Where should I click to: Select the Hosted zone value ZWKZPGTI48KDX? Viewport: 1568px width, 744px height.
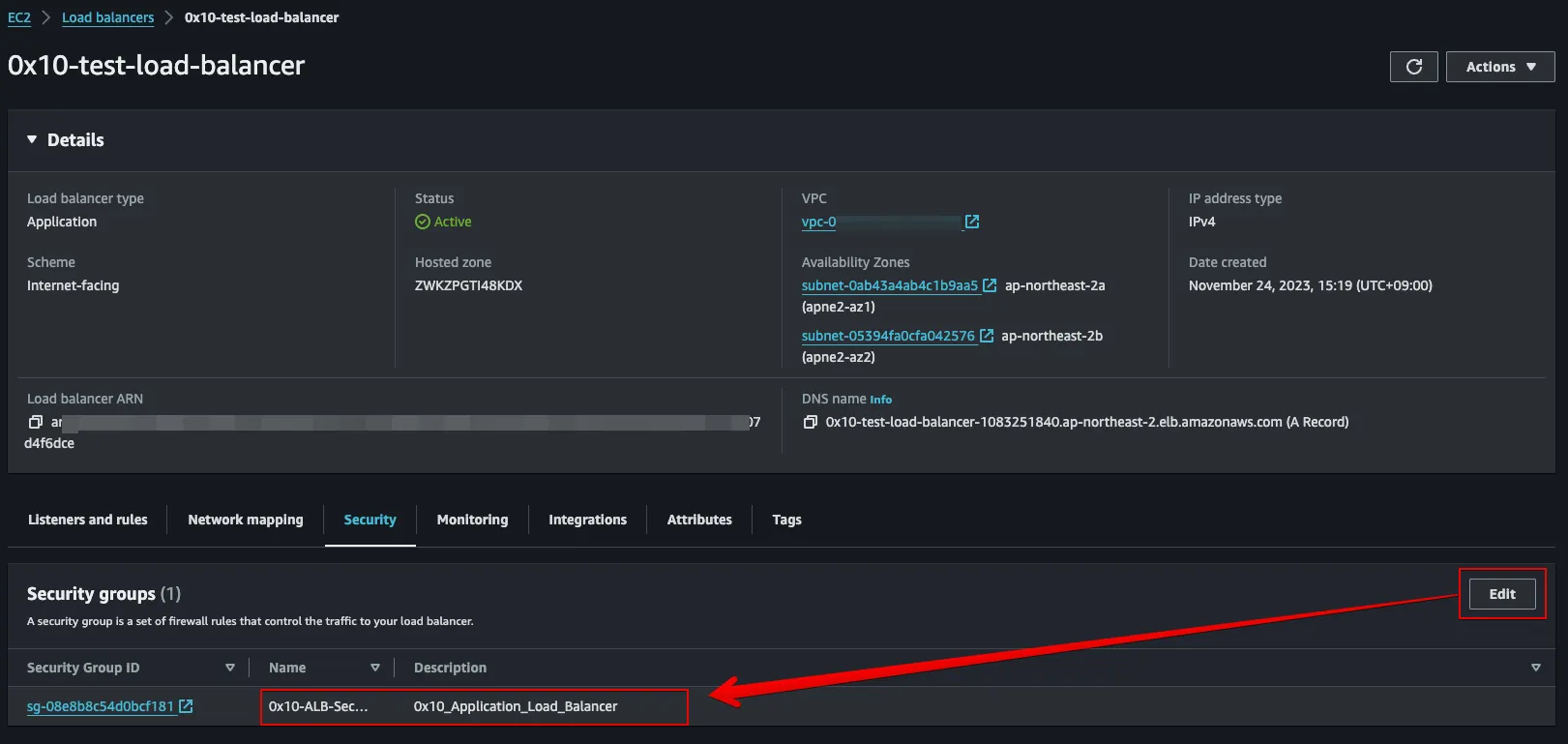[468, 285]
